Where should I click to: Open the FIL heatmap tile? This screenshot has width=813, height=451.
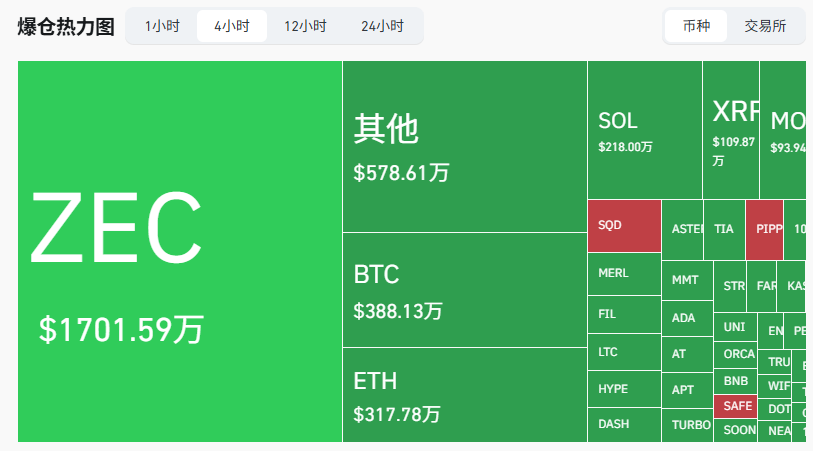tap(624, 314)
